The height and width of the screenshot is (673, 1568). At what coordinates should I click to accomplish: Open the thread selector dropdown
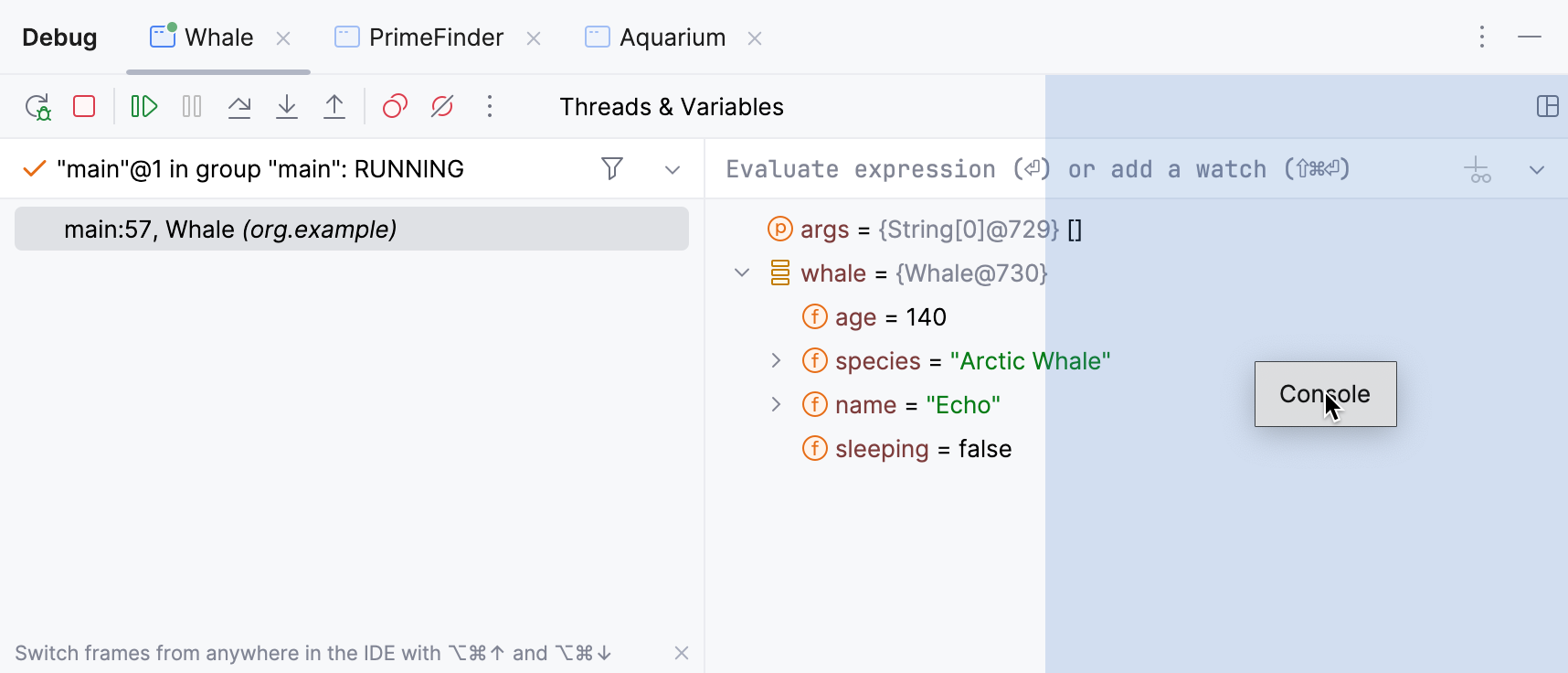(673, 170)
